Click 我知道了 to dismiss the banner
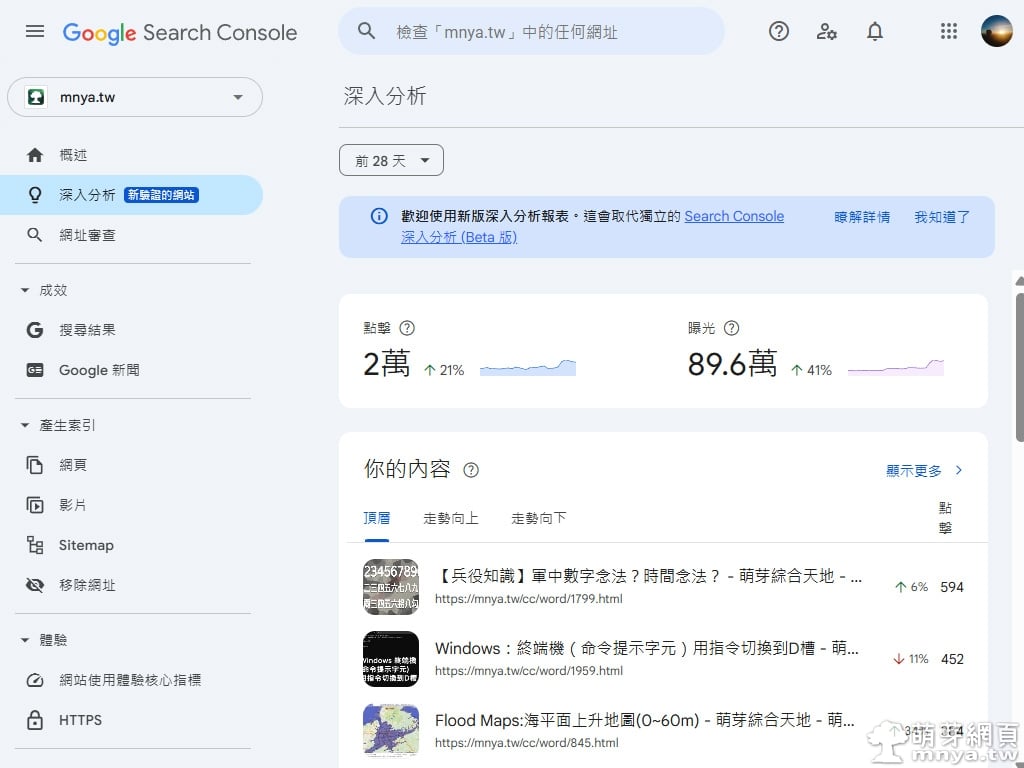 tap(942, 217)
